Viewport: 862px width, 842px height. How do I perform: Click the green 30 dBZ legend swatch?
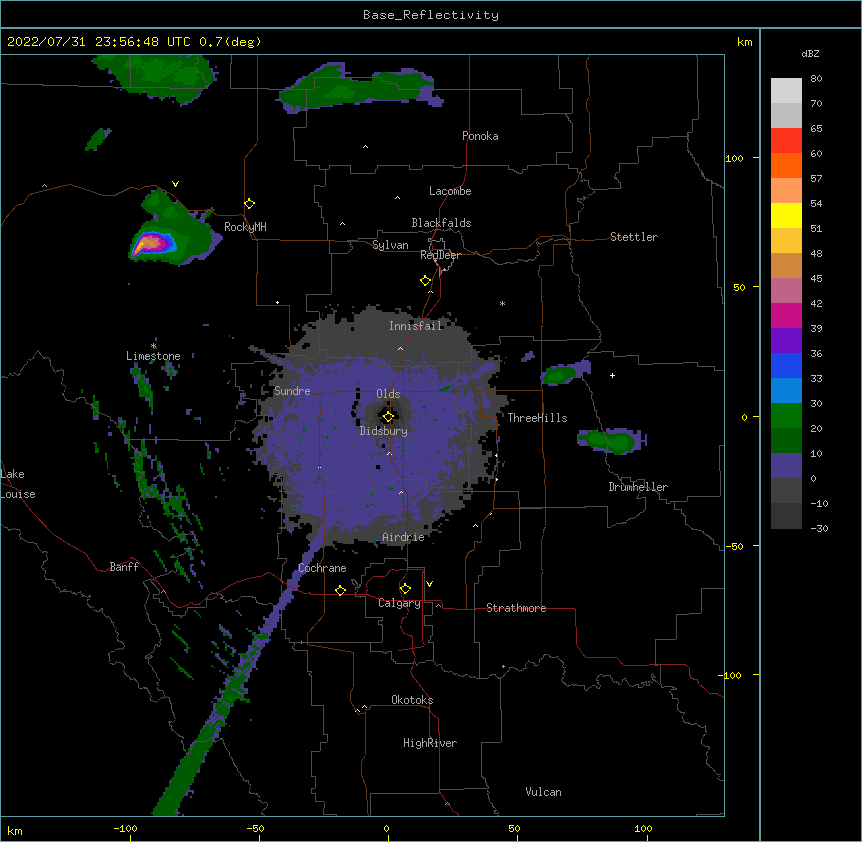tap(786, 416)
